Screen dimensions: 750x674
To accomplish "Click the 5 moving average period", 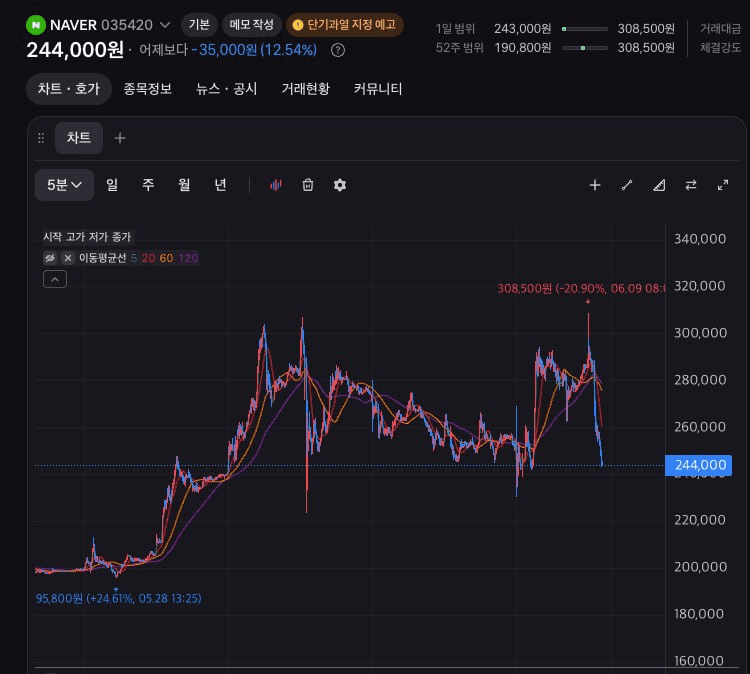I will pos(134,258).
